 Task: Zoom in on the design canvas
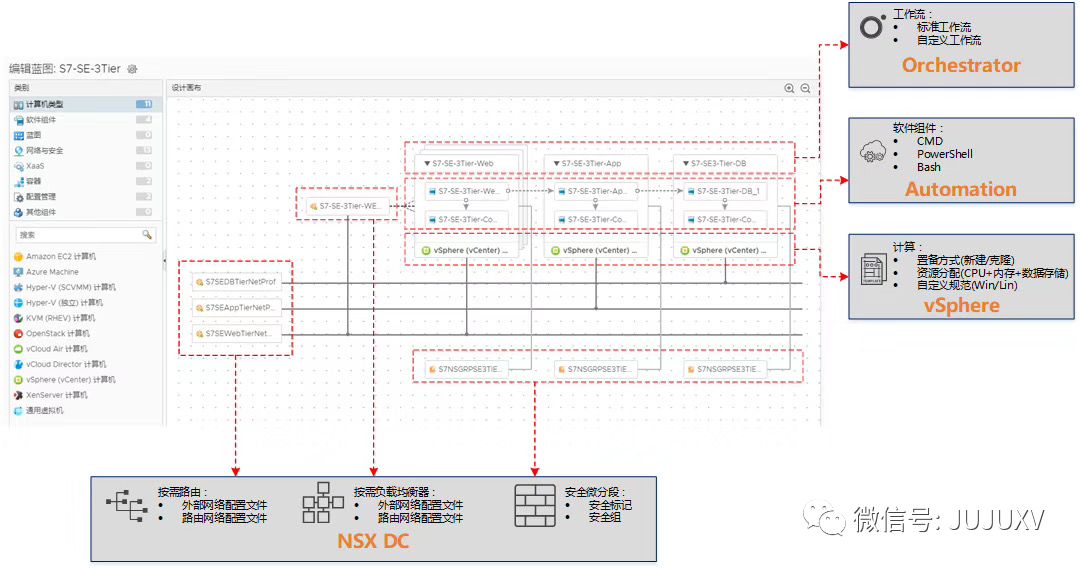click(x=789, y=88)
